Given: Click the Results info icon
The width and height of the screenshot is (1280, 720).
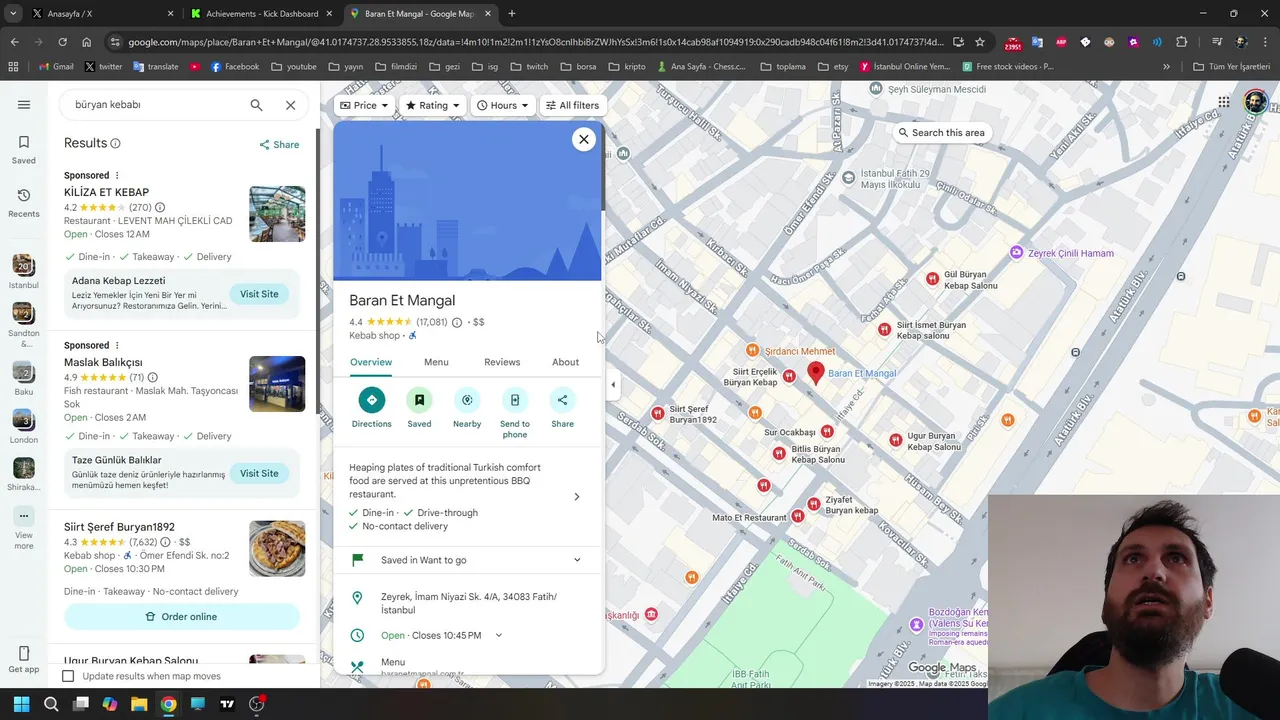Looking at the screenshot, I should [x=115, y=144].
